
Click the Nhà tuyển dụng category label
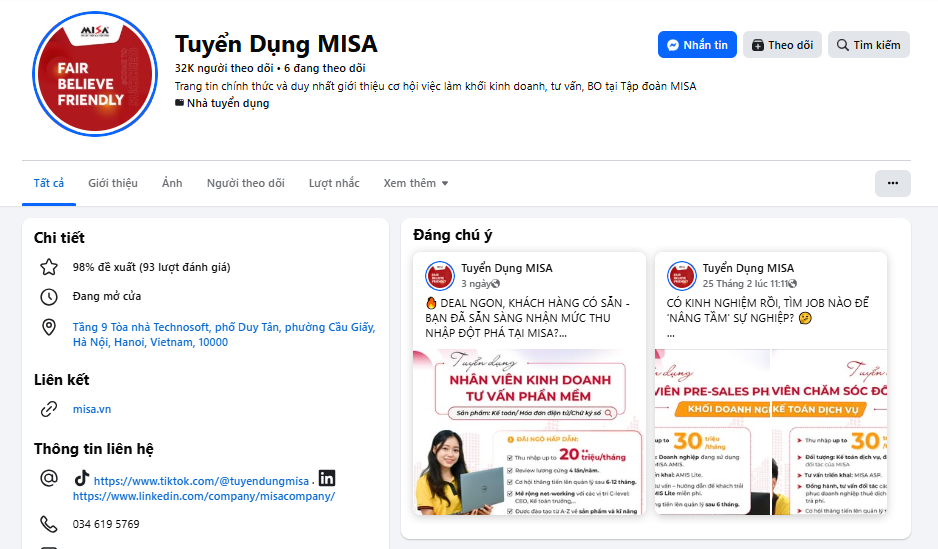pos(228,103)
